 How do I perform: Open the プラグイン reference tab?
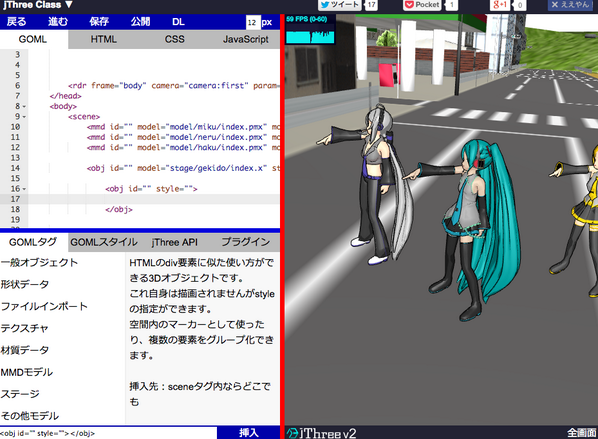click(246, 242)
